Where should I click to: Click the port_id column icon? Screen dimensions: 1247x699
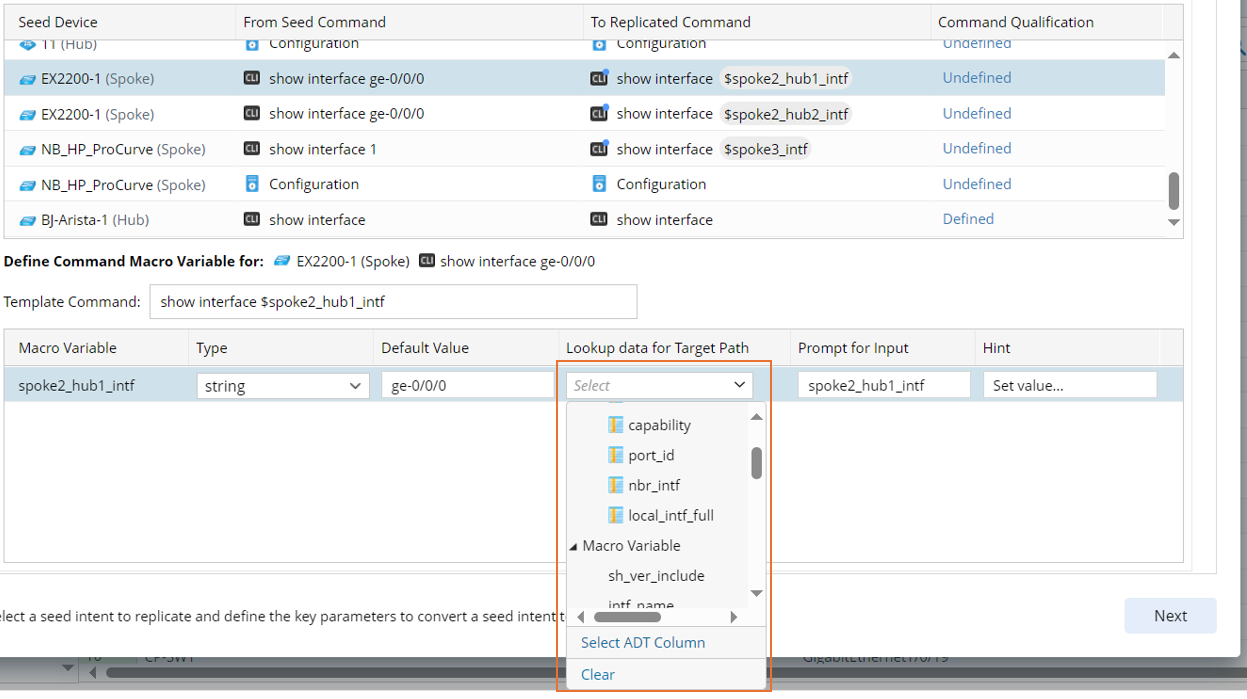pyautogui.click(x=616, y=455)
